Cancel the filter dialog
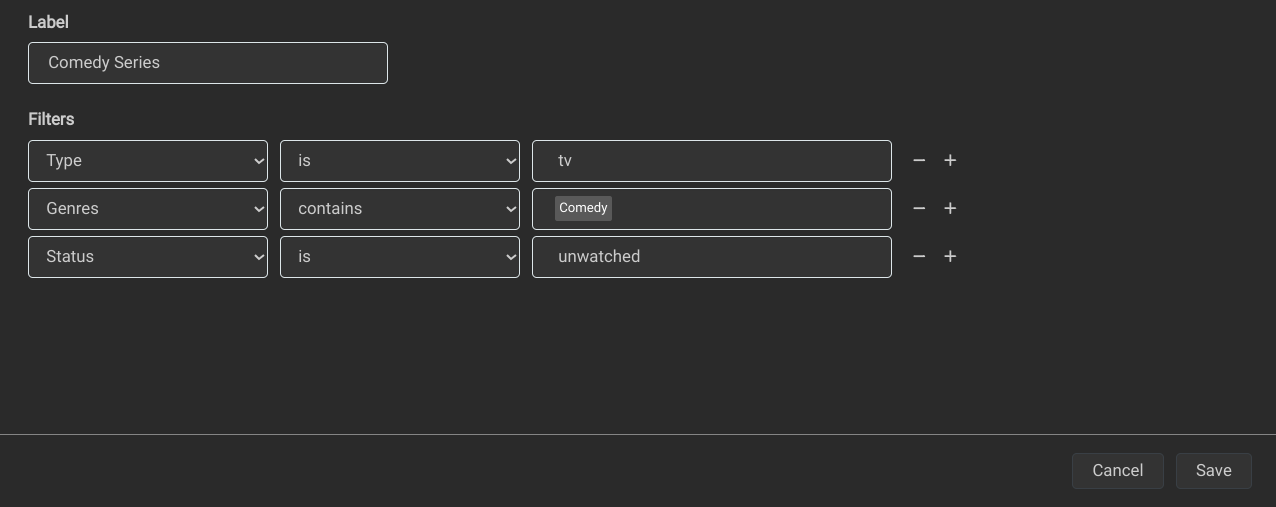Image resolution: width=1276 pixels, height=507 pixels. (x=1117, y=471)
